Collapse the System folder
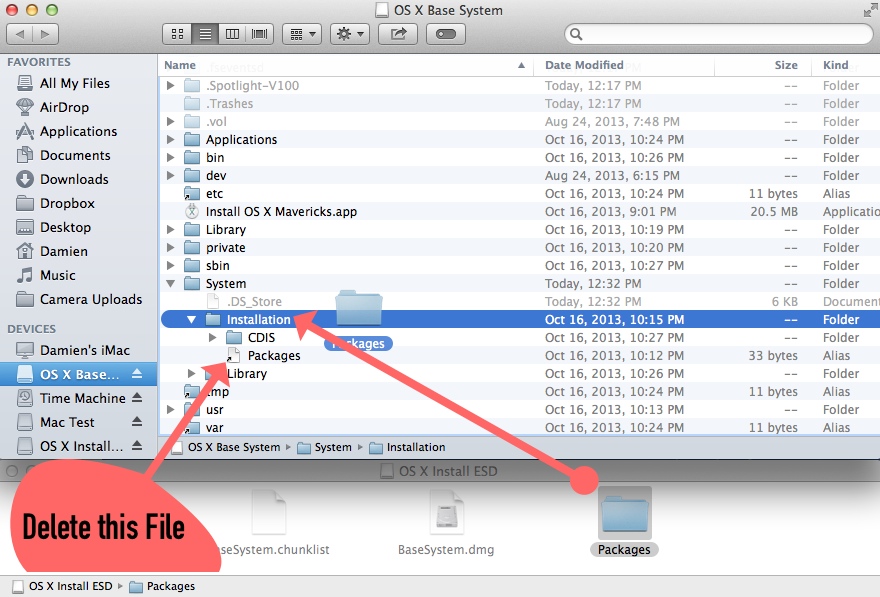This screenshot has width=880, height=597. pyautogui.click(x=171, y=283)
